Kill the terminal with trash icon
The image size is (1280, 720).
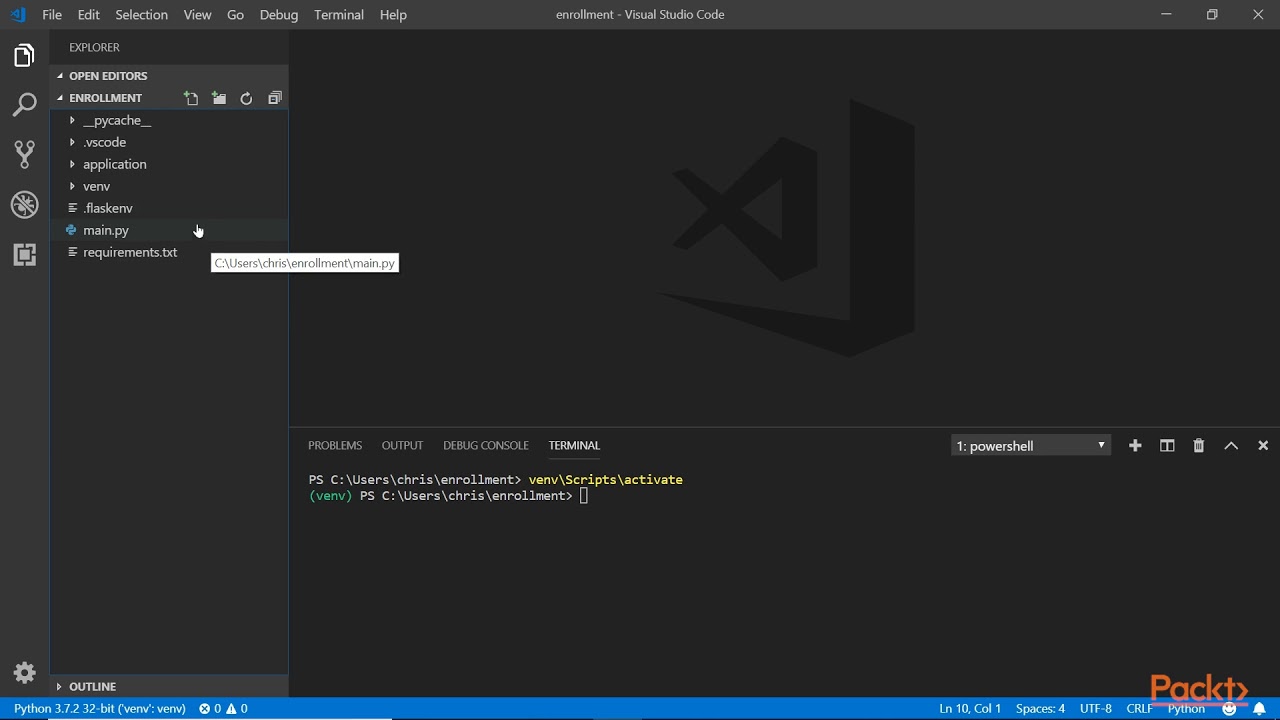1199,446
